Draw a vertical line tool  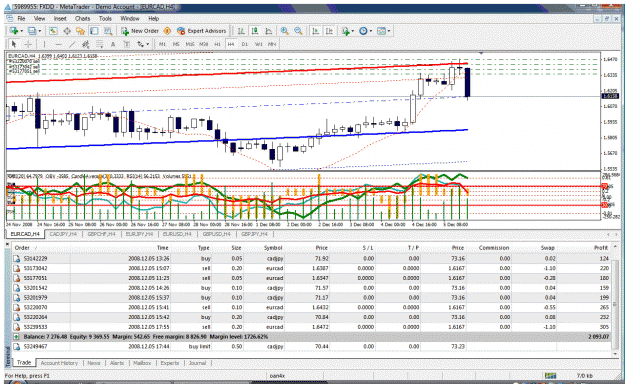(44, 44)
